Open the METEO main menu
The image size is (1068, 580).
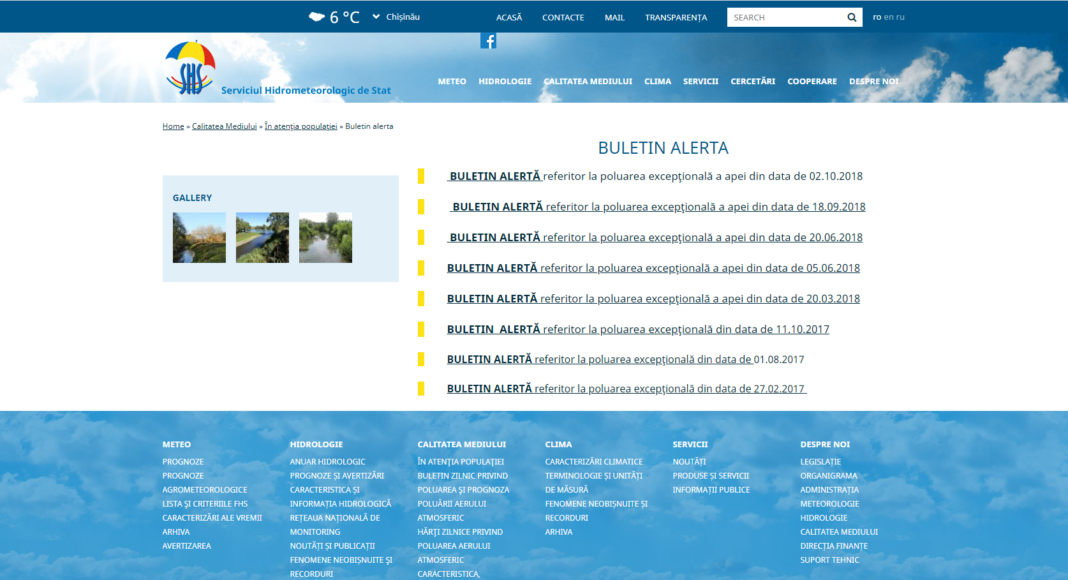452,81
